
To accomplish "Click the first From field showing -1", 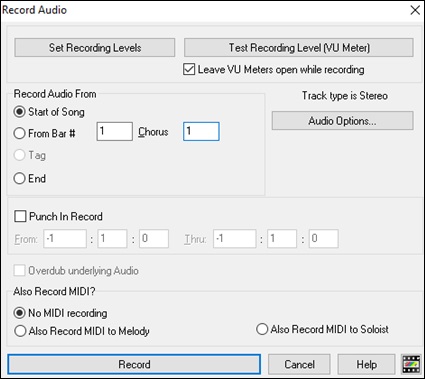I will [x=65, y=238].
